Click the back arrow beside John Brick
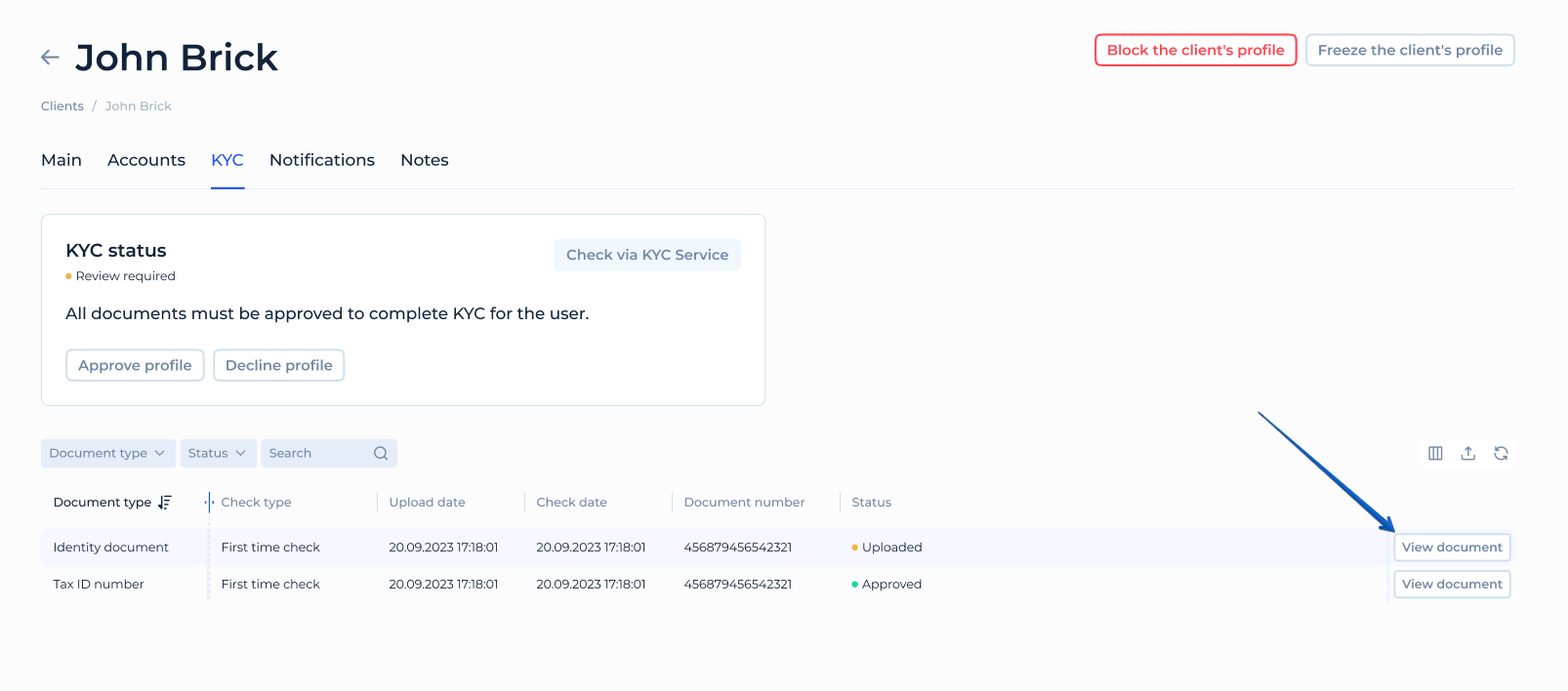The width and height of the screenshot is (1568, 691). tap(50, 58)
